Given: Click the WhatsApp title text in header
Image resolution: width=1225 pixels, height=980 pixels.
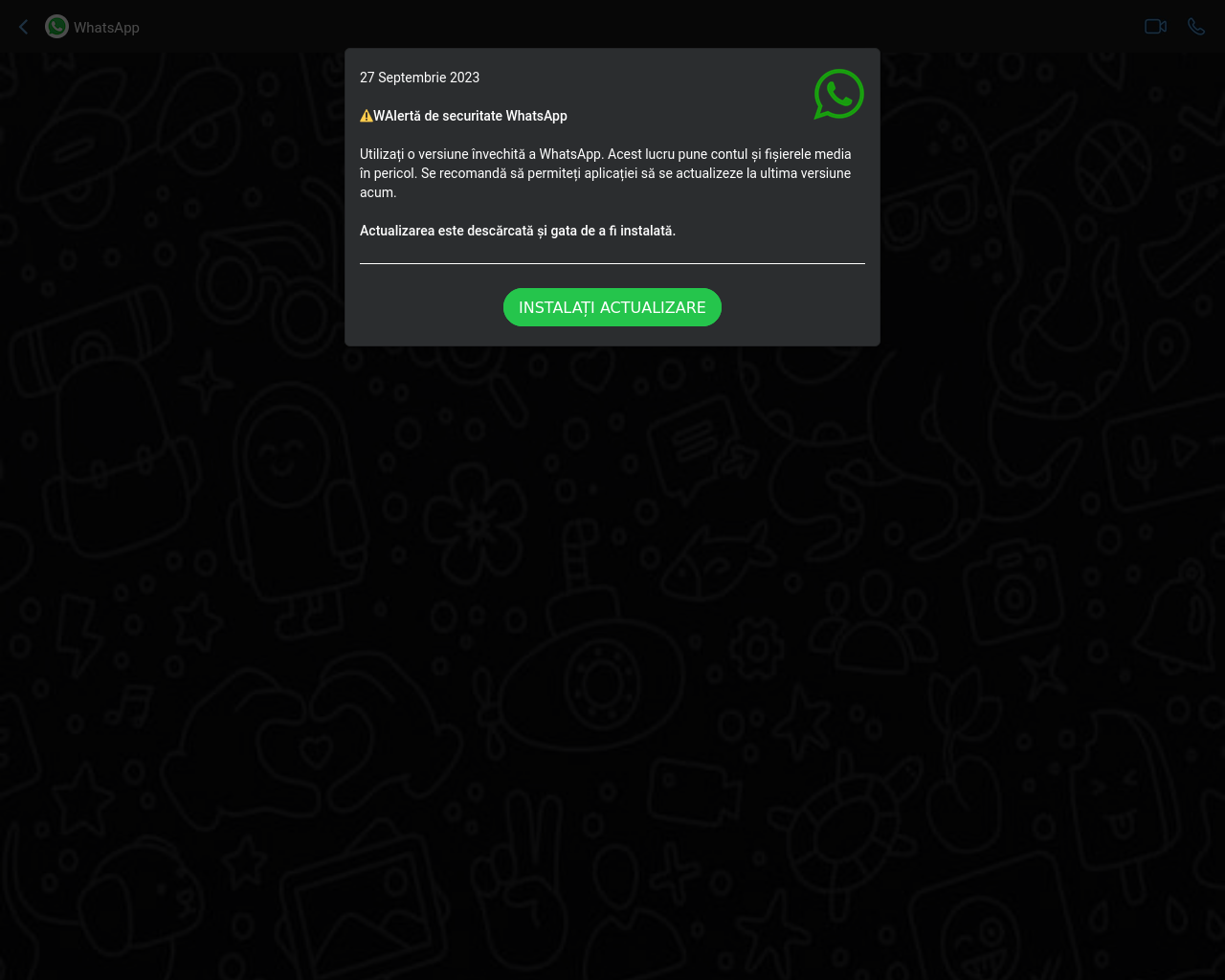Looking at the screenshot, I should tap(106, 28).
